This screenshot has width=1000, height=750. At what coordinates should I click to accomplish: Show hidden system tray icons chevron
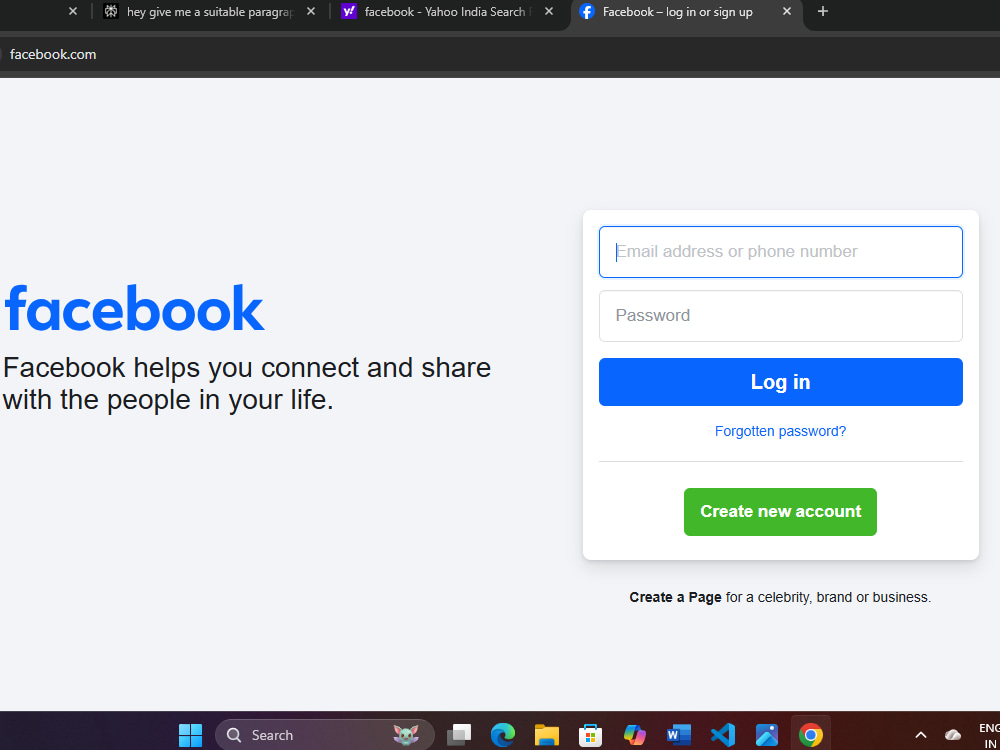pos(920,735)
